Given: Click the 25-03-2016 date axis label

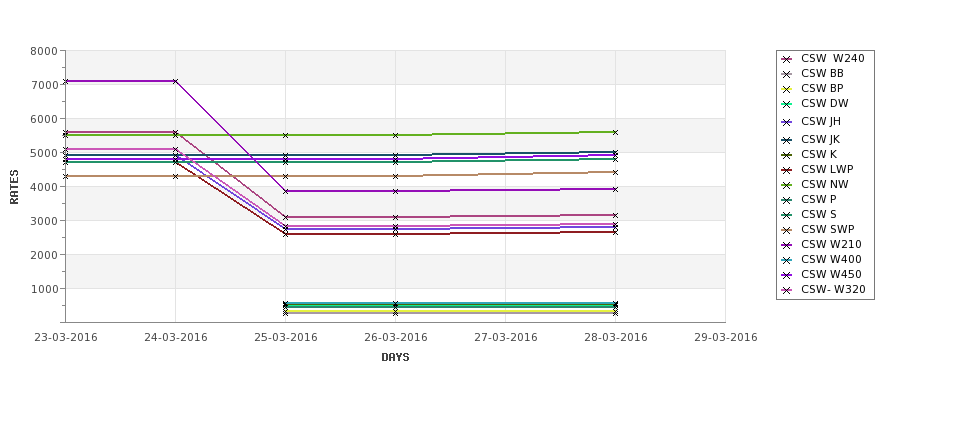Looking at the screenshot, I should (285, 337).
